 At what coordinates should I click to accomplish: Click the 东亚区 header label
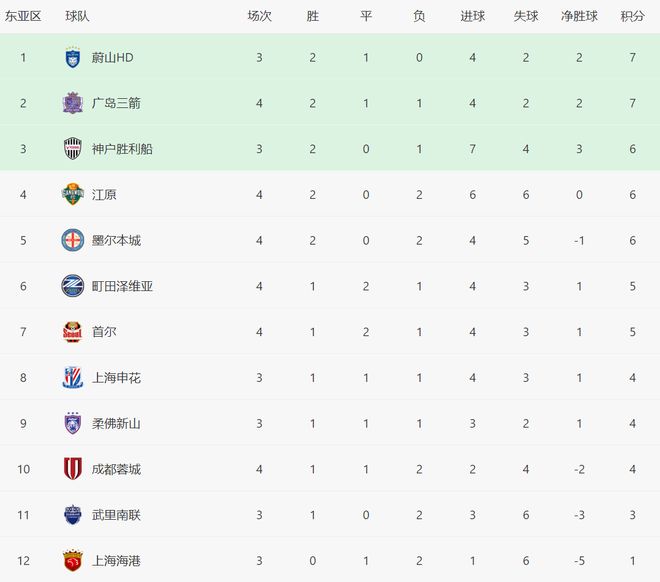tap(23, 16)
